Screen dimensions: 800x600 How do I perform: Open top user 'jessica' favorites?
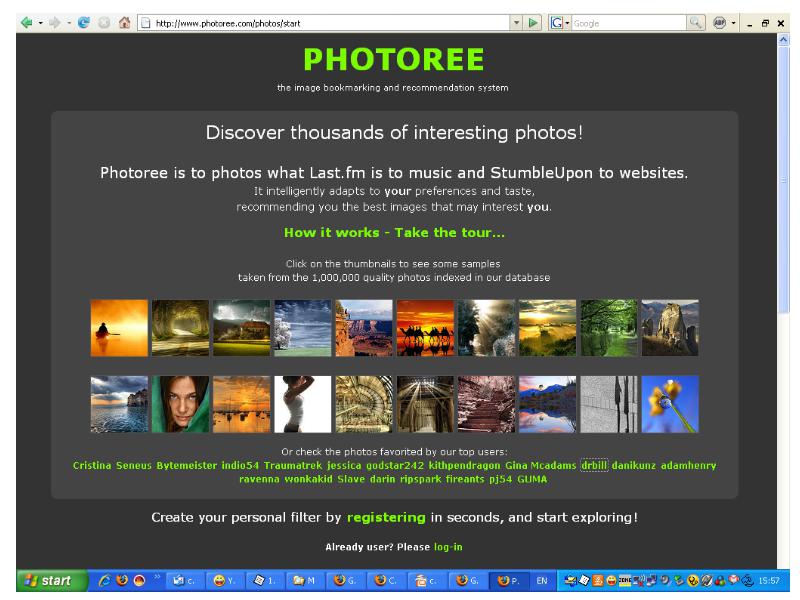344,465
